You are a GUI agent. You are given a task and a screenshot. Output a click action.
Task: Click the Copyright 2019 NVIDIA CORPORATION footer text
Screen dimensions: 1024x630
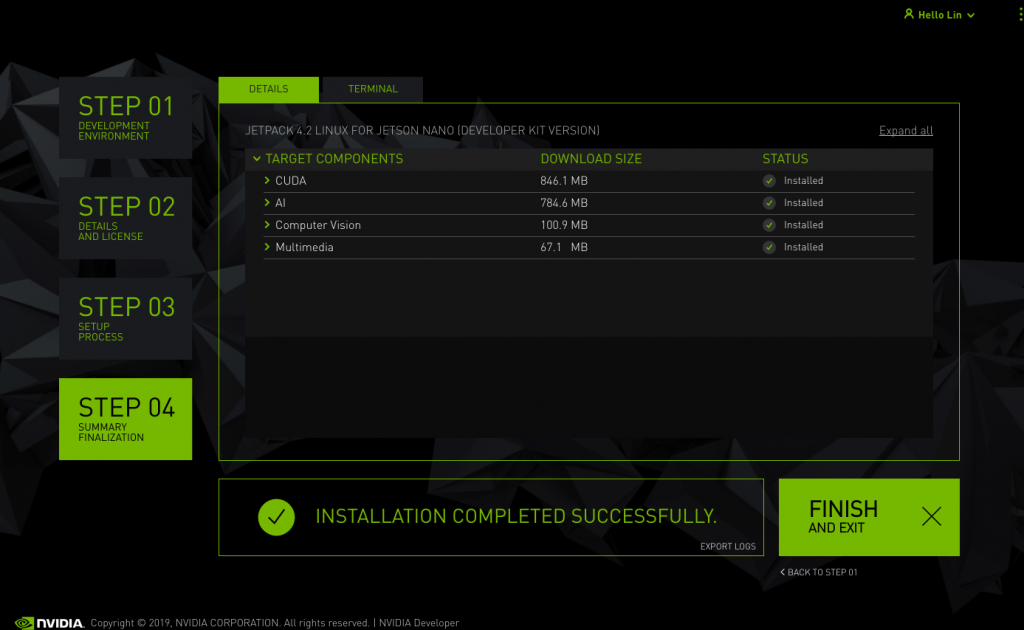(x=230, y=623)
